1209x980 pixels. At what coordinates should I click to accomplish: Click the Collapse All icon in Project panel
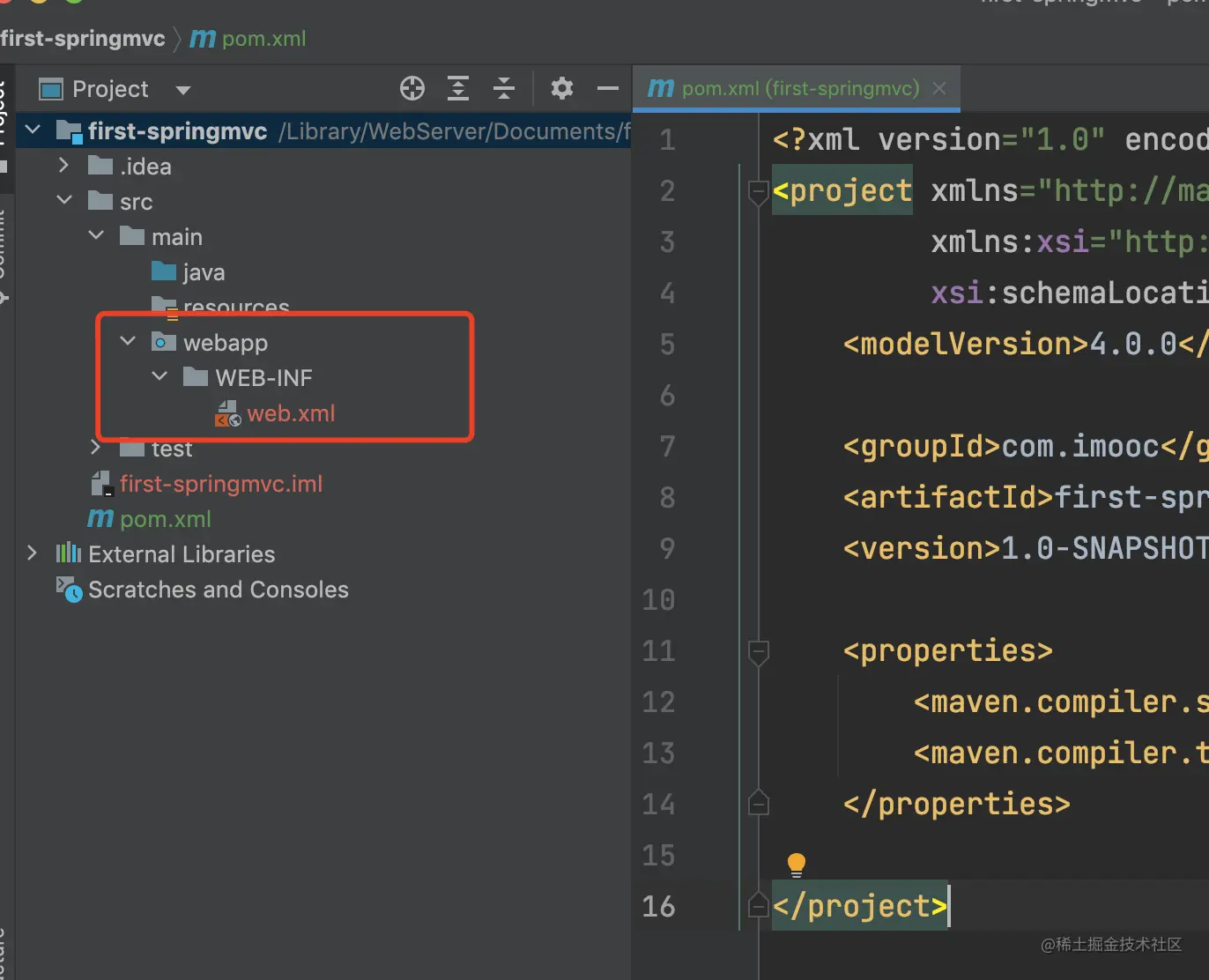(504, 88)
